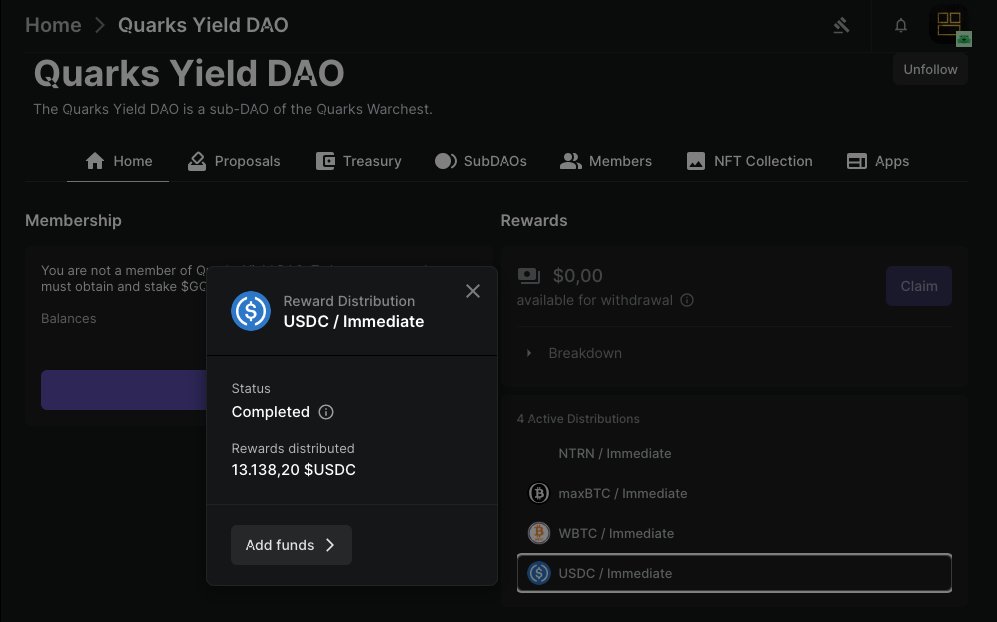This screenshot has height=622, width=997.
Task: Go to the NFT Collection tab
Action: point(750,161)
